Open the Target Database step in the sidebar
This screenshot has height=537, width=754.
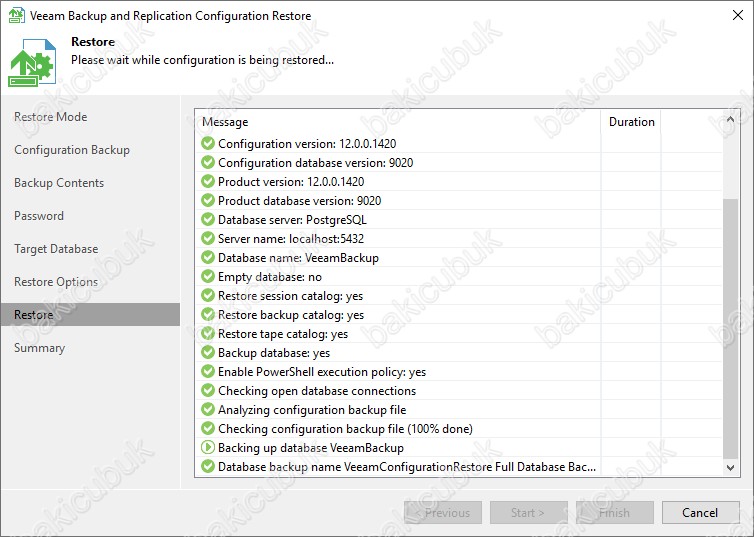point(56,249)
